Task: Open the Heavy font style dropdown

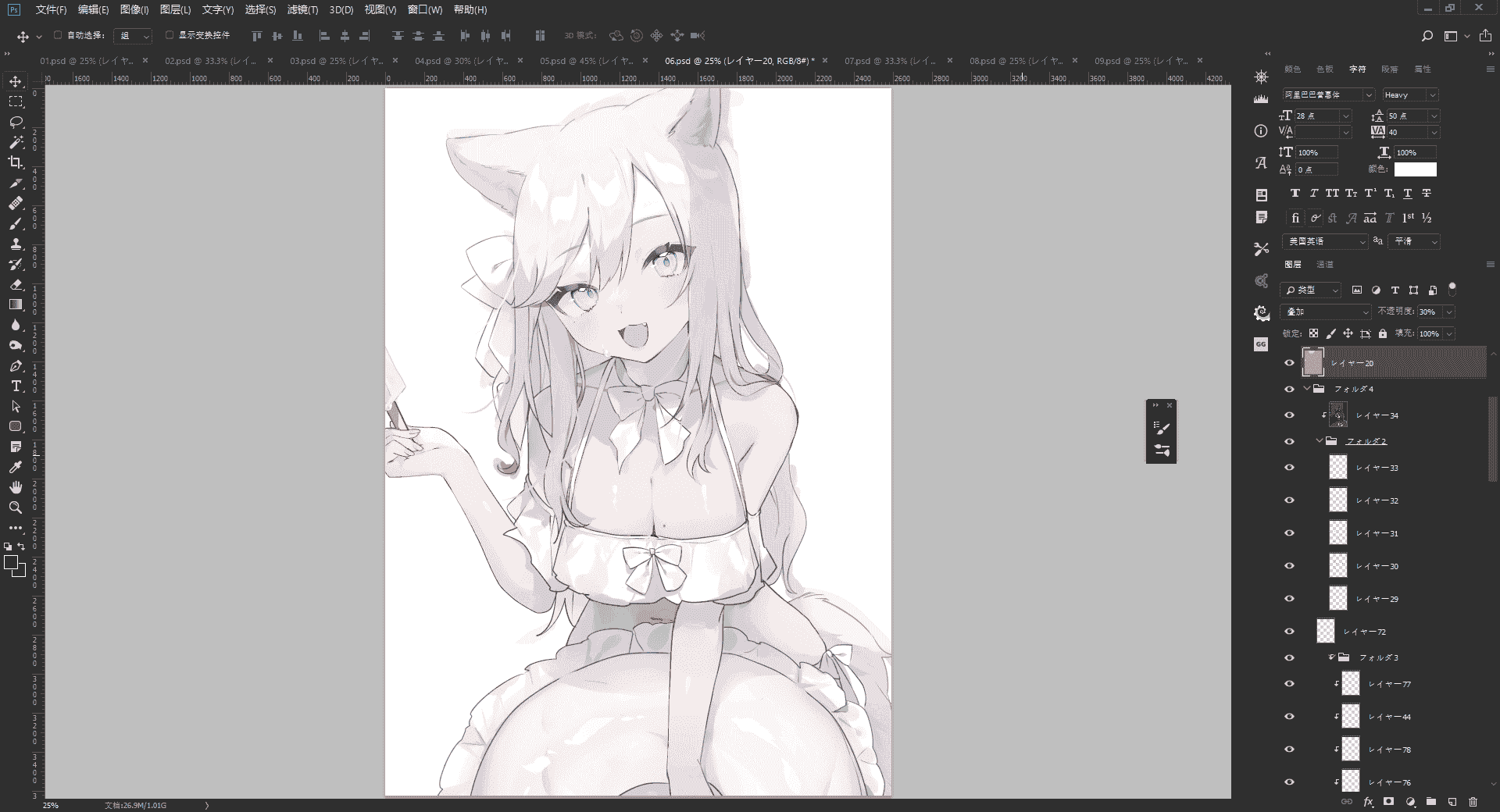Action: [x=1410, y=94]
